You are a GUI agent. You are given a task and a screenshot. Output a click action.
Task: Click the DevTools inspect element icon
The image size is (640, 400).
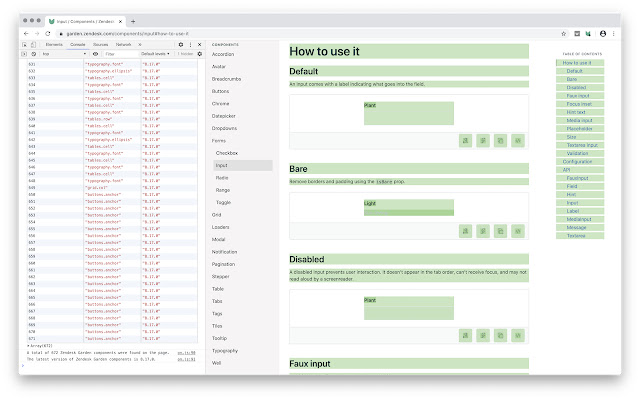(x=24, y=44)
